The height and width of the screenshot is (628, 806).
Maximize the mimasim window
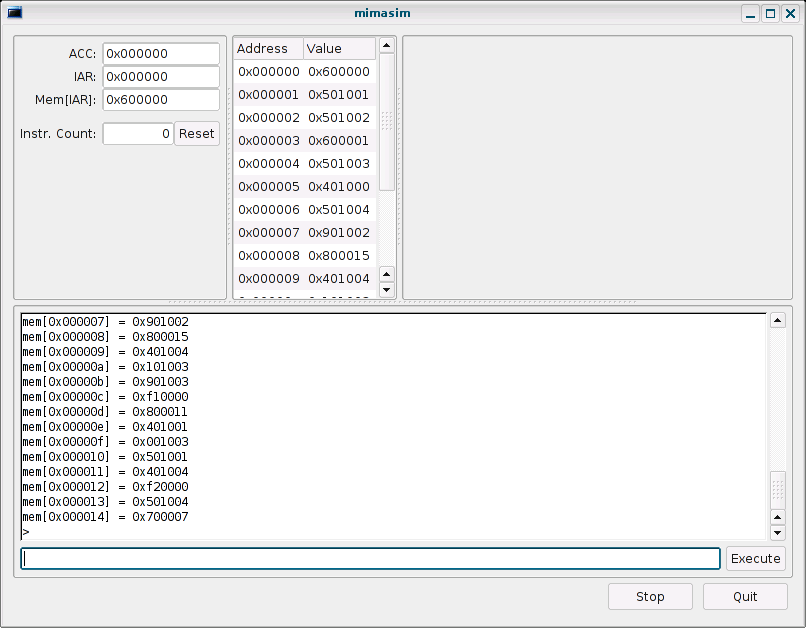(x=770, y=13)
